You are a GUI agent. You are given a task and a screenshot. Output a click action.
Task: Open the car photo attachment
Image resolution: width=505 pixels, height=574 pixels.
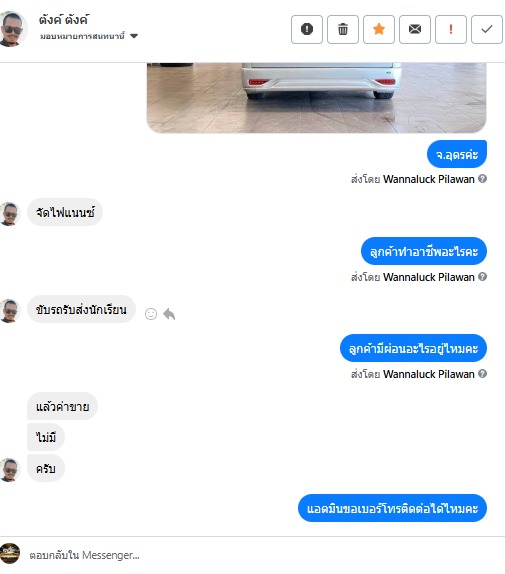pyautogui.click(x=316, y=98)
